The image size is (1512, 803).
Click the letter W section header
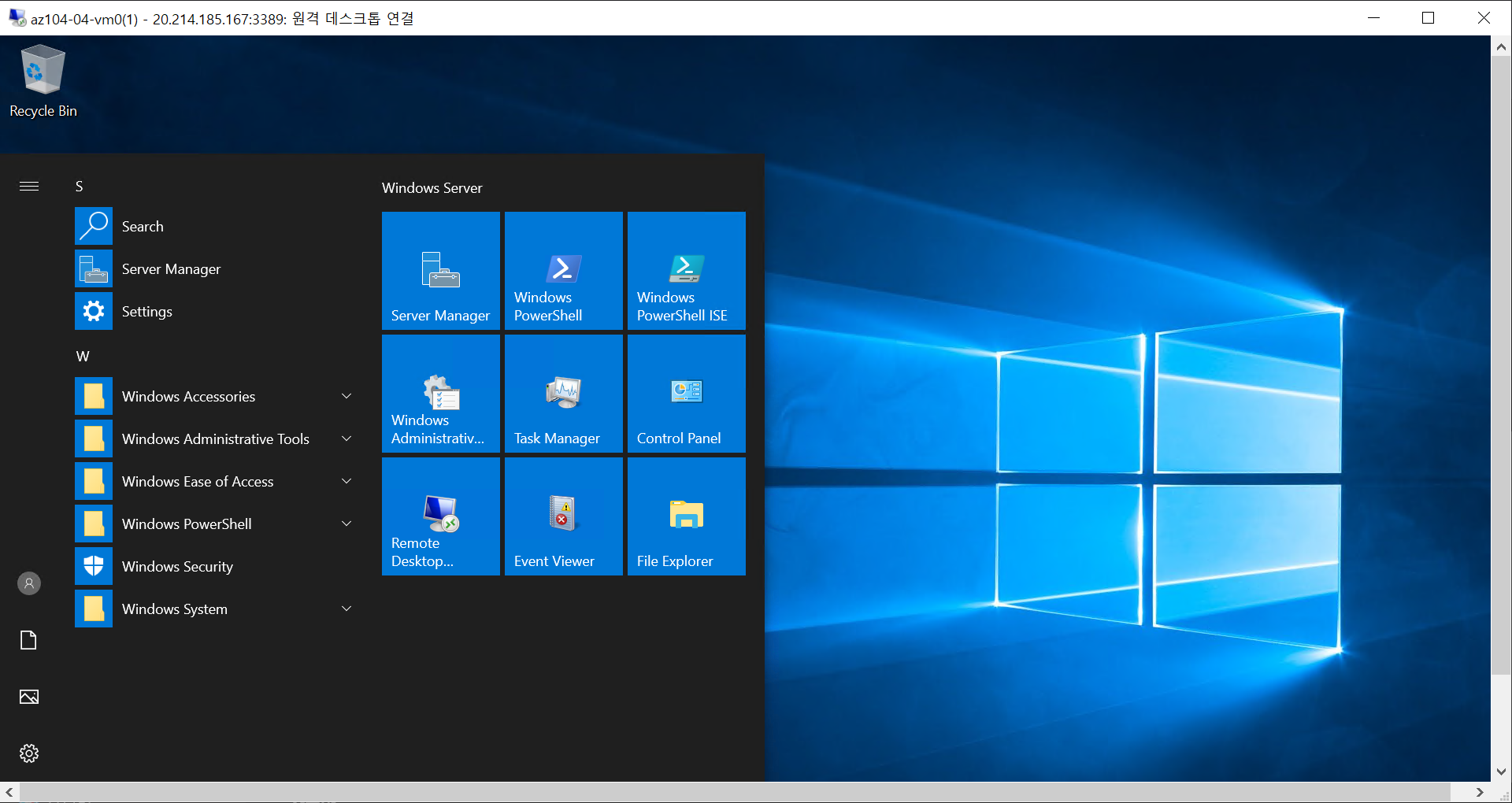pos(83,357)
